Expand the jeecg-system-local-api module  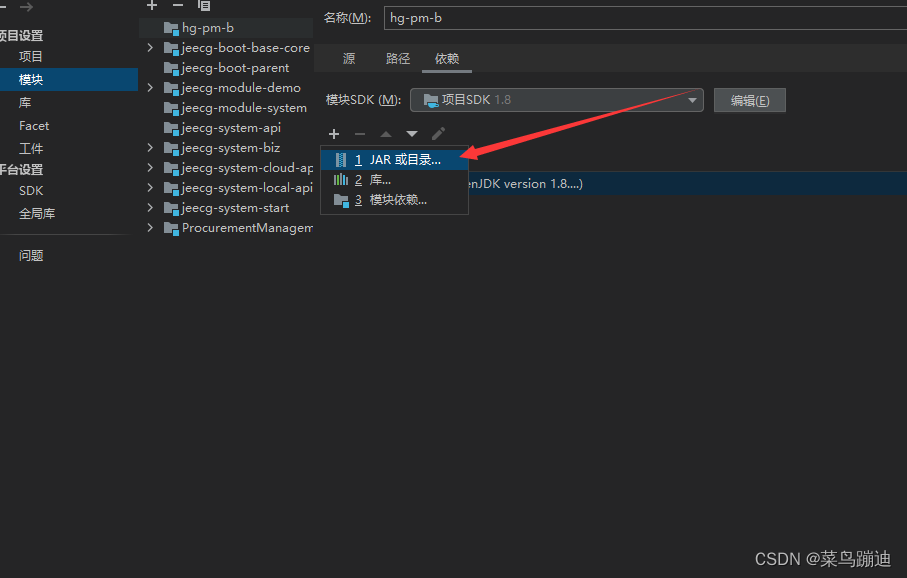(150, 187)
